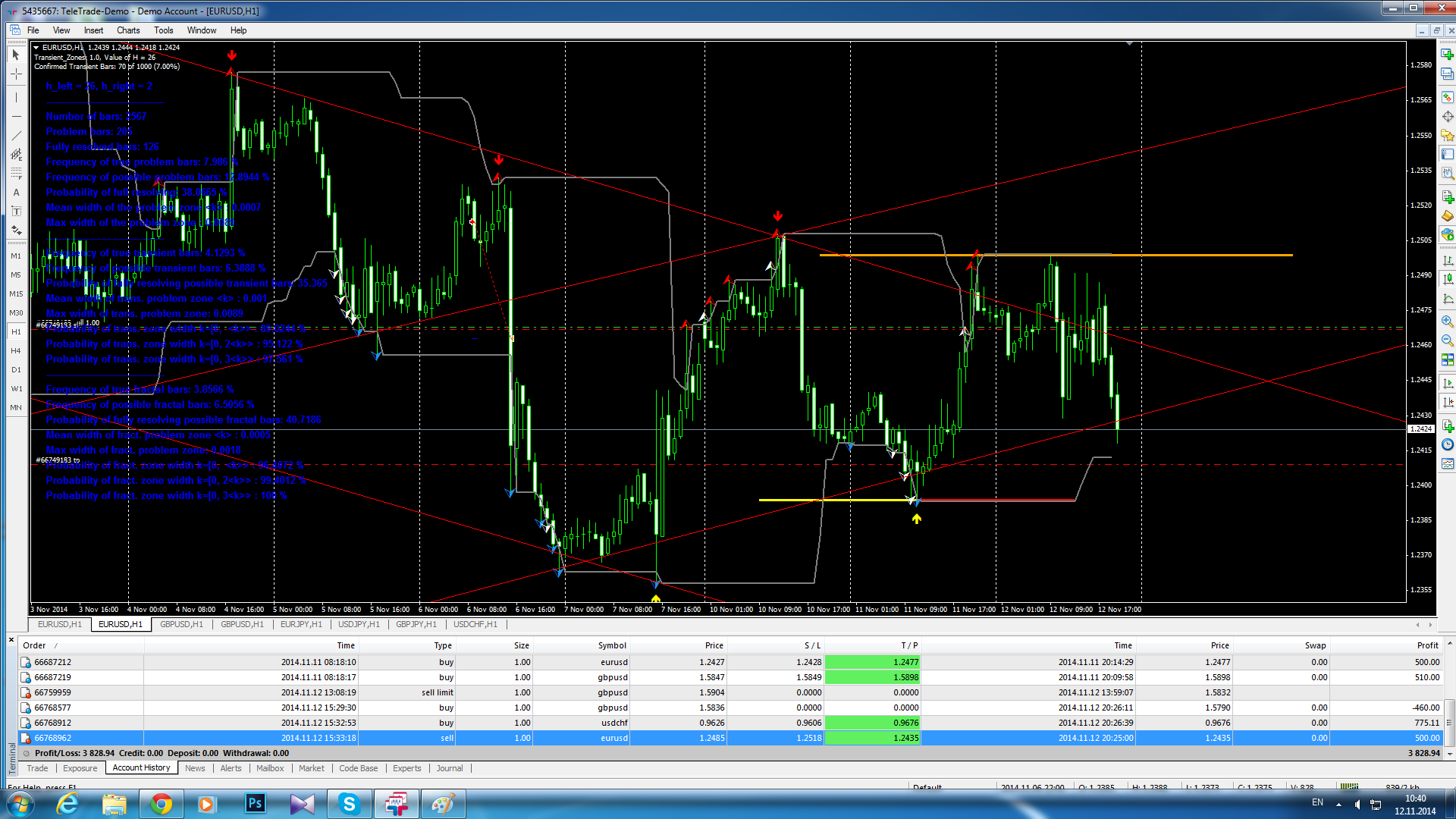Switch to the USDCHF,H1 chart tab
Screen dimensions: 1456x819
[x=475, y=625]
